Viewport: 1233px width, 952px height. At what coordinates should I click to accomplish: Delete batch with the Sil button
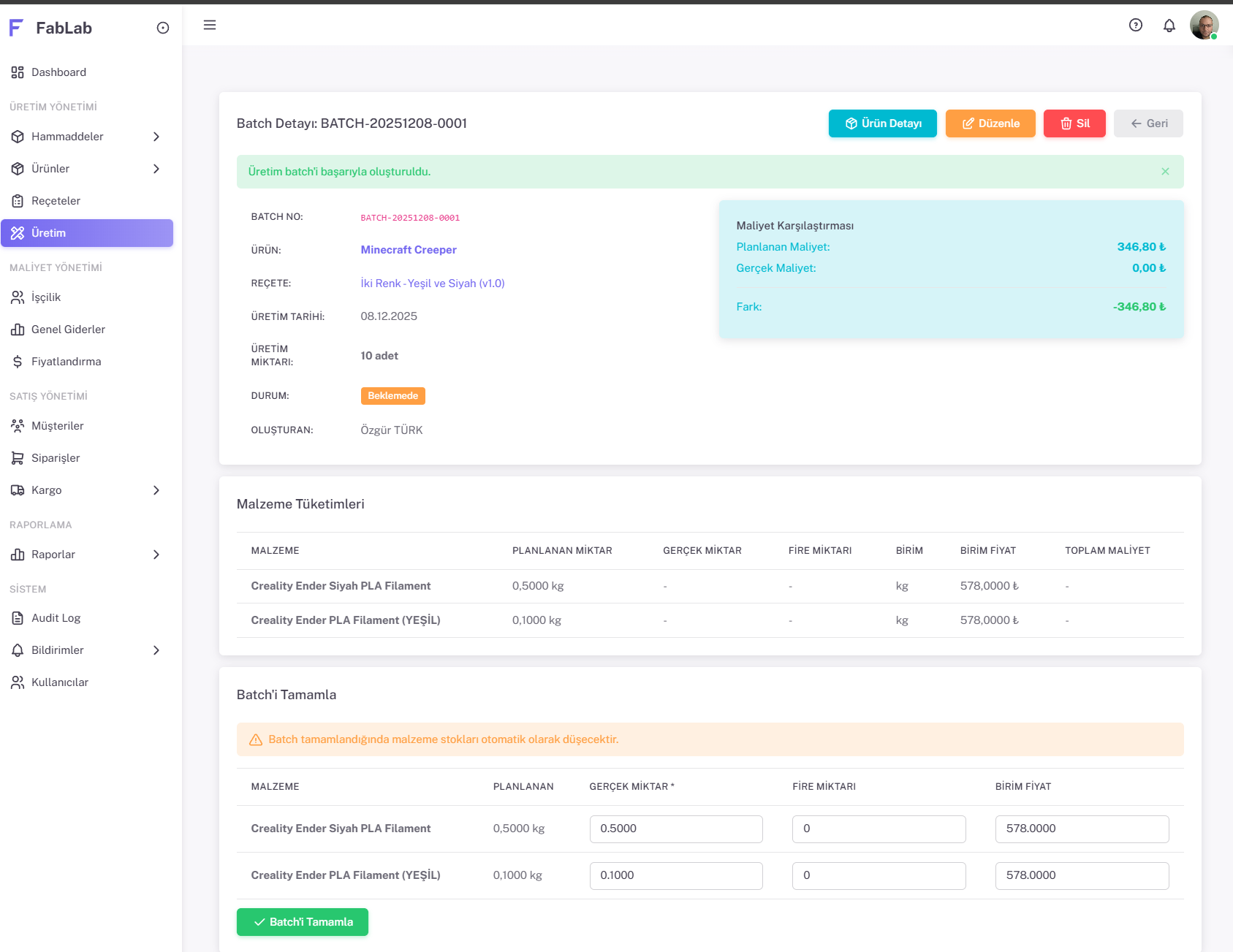coord(1074,123)
